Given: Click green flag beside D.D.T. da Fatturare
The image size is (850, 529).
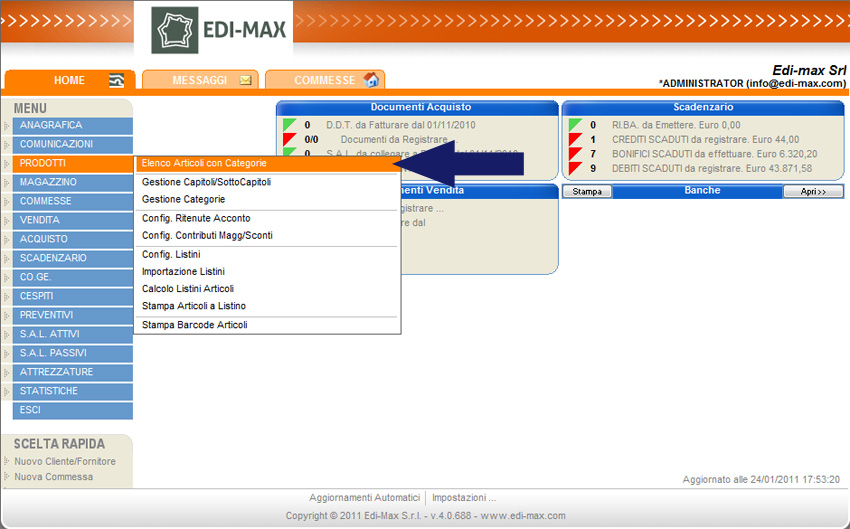Looking at the screenshot, I should pyautogui.click(x=289, y=125).
